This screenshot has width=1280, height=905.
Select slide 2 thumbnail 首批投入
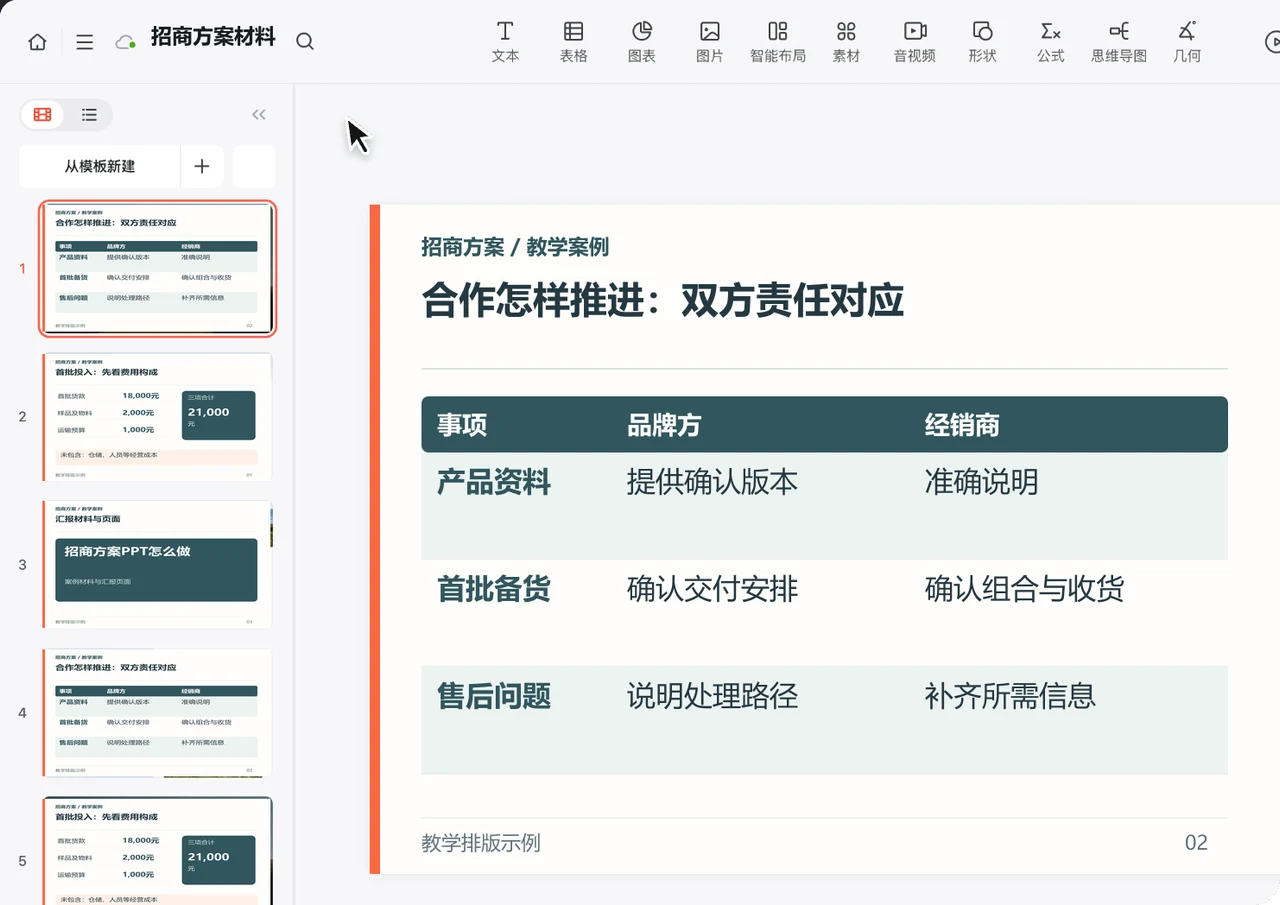tap(158, 416)
